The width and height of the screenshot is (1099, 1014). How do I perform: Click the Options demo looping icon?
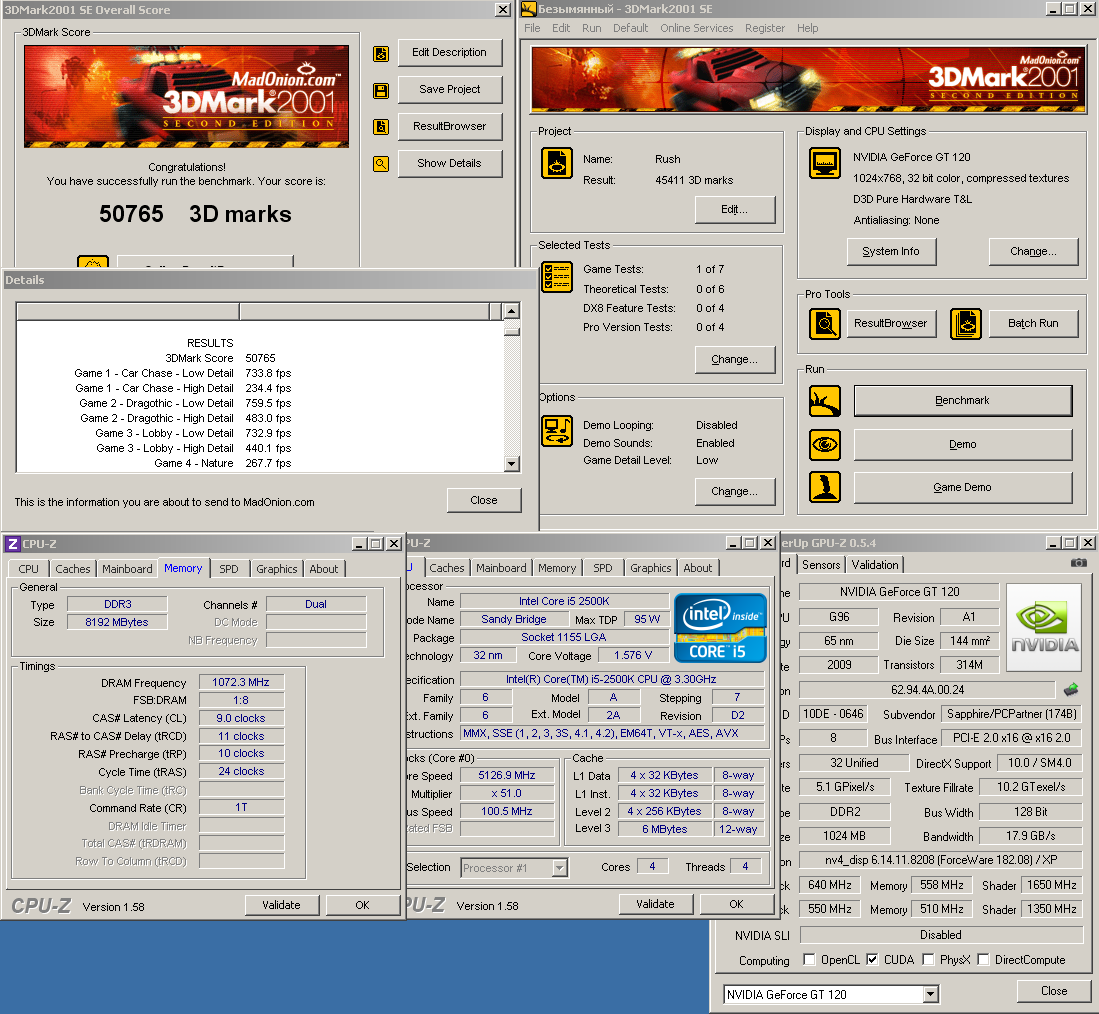tap(557, 430)
